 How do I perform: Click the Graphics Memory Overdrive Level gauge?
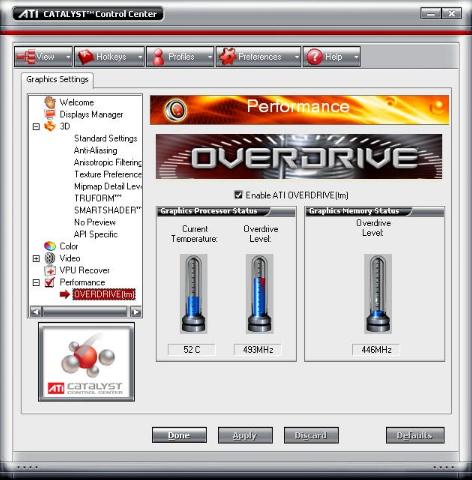tap(378, 294)
